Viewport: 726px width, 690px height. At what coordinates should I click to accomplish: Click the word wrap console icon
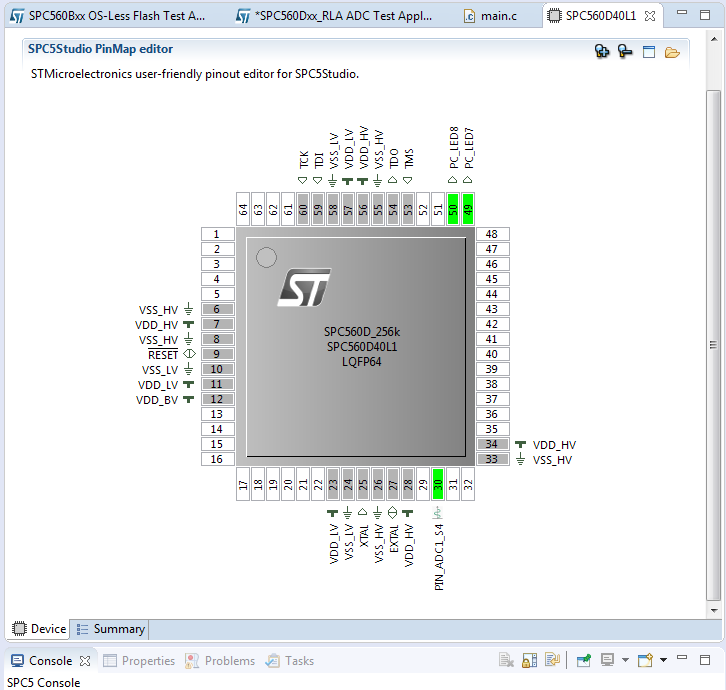(x=552, y=660)
